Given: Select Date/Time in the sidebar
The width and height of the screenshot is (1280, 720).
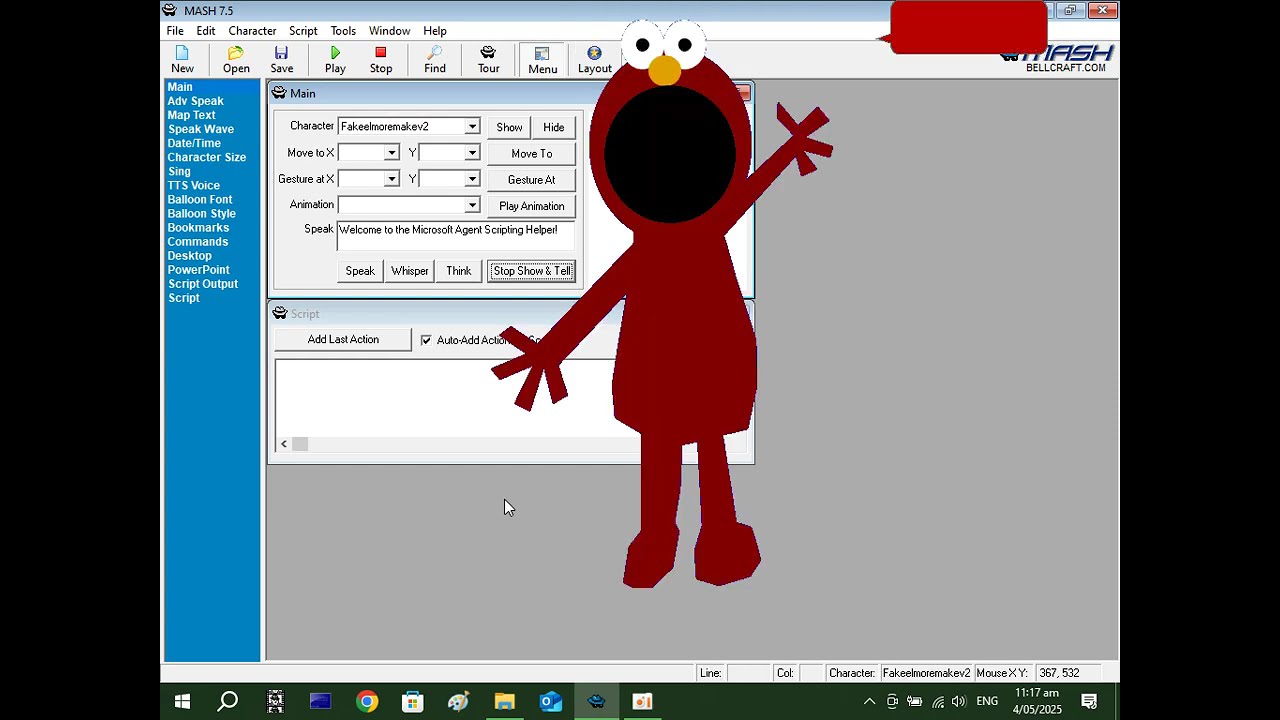Looking at the screenshot, I should point(194,143).
